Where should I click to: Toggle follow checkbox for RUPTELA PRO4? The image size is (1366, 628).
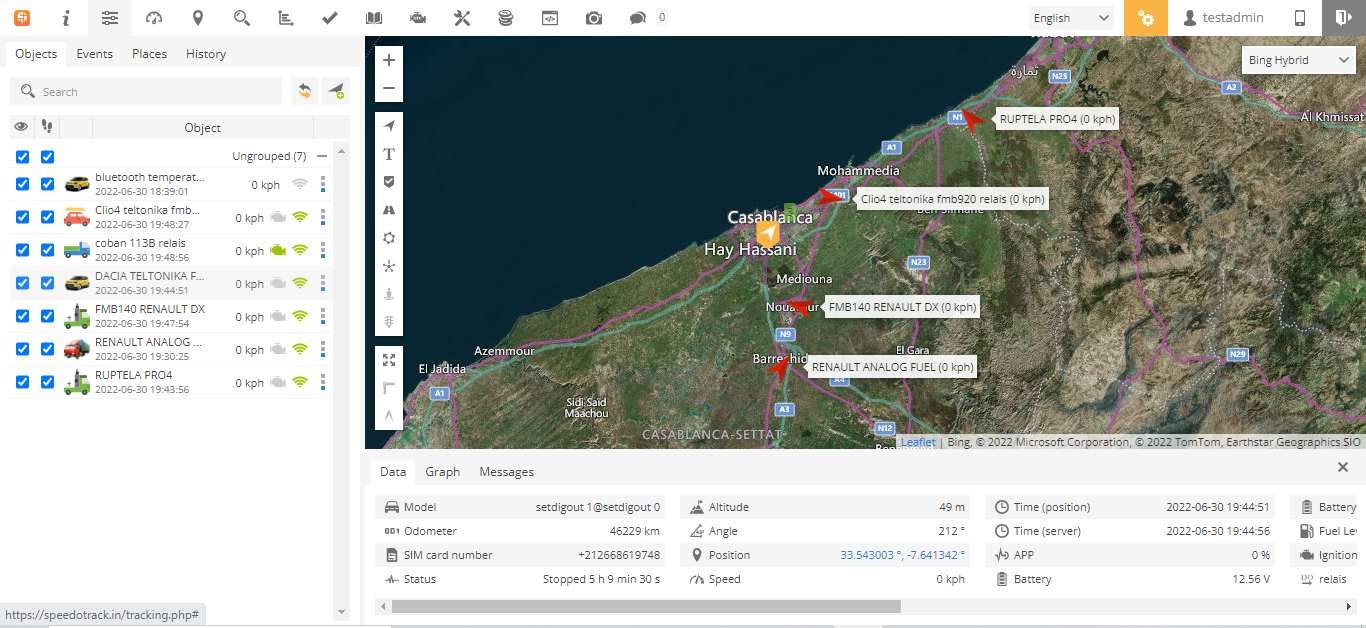click(x=47, y=382)
